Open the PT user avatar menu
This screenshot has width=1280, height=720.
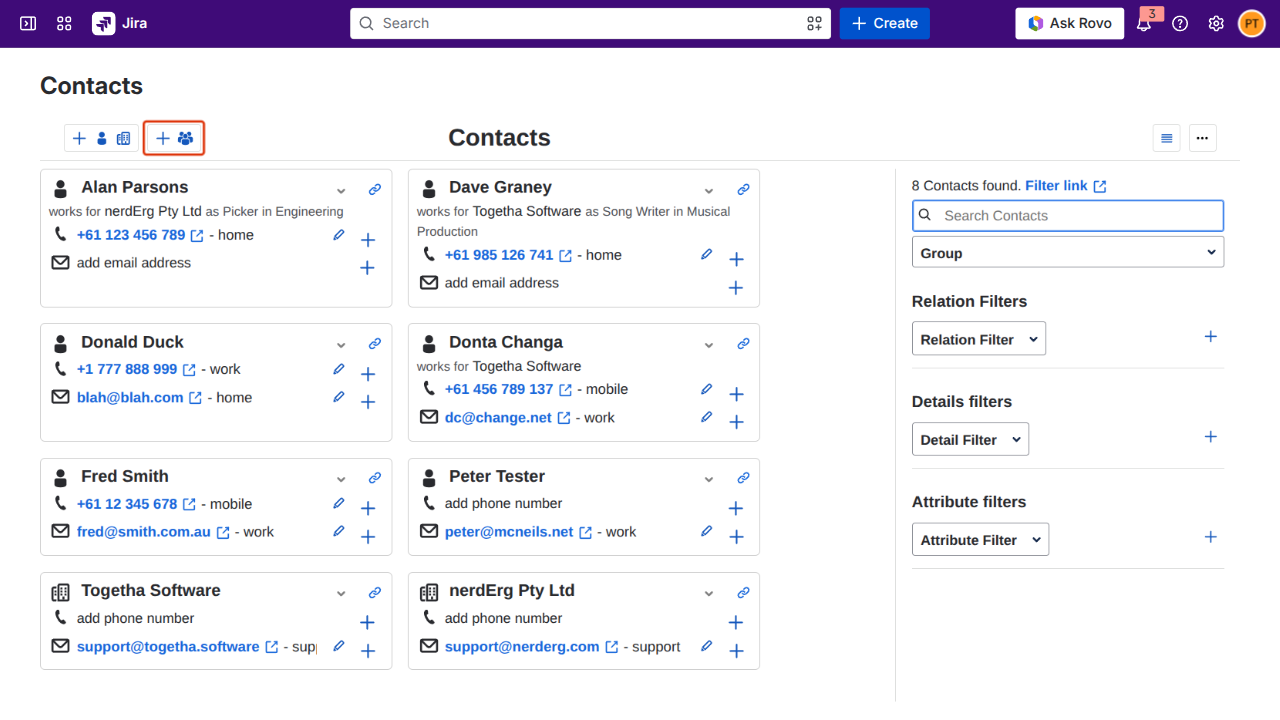pyautogui.click(x=1252, y=23)
